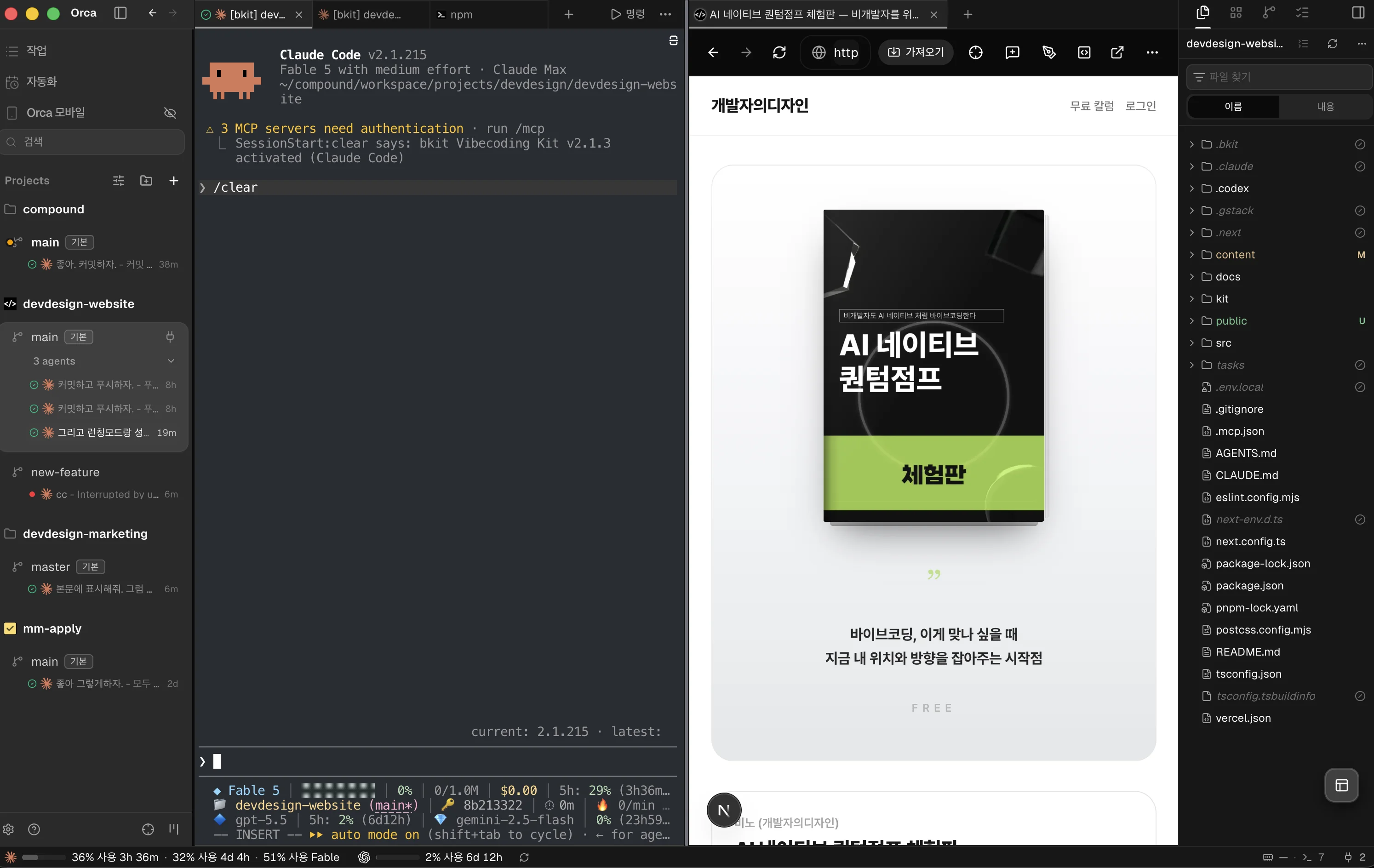Open the terminal tabs more options menu
The height and width of the screenshot is (868, 1374).
(665, 14)
